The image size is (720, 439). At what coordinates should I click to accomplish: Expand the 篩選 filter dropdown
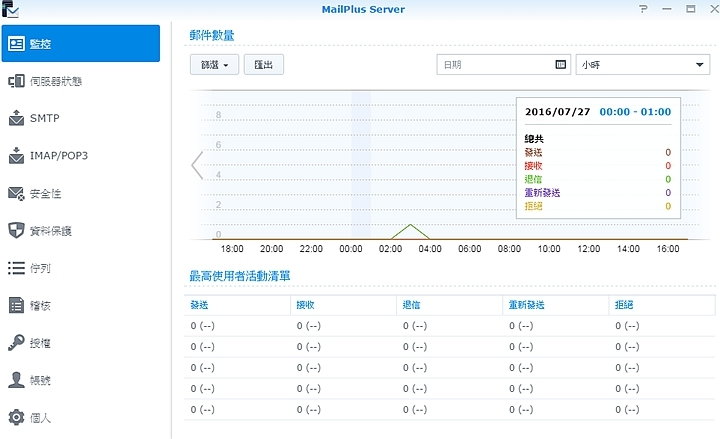point(215,64)
